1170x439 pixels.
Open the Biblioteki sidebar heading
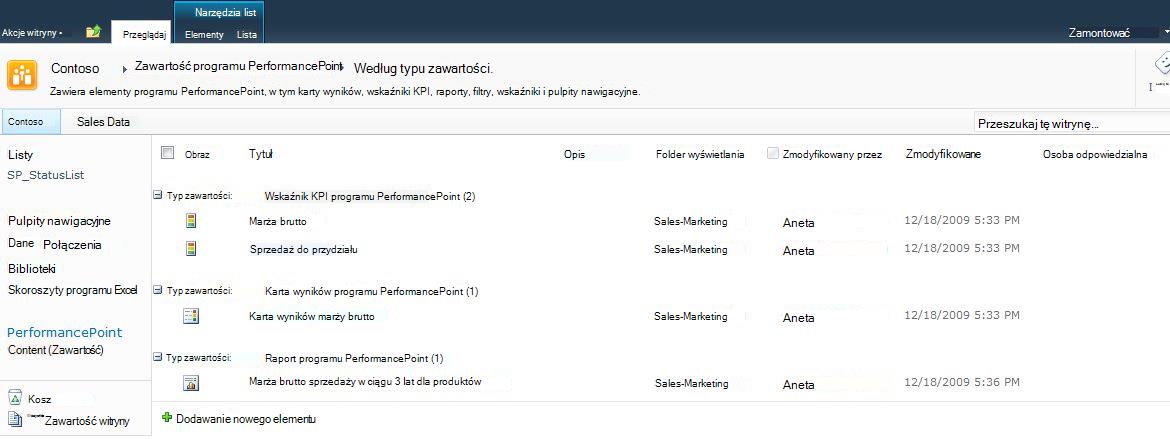pos(32,269)
